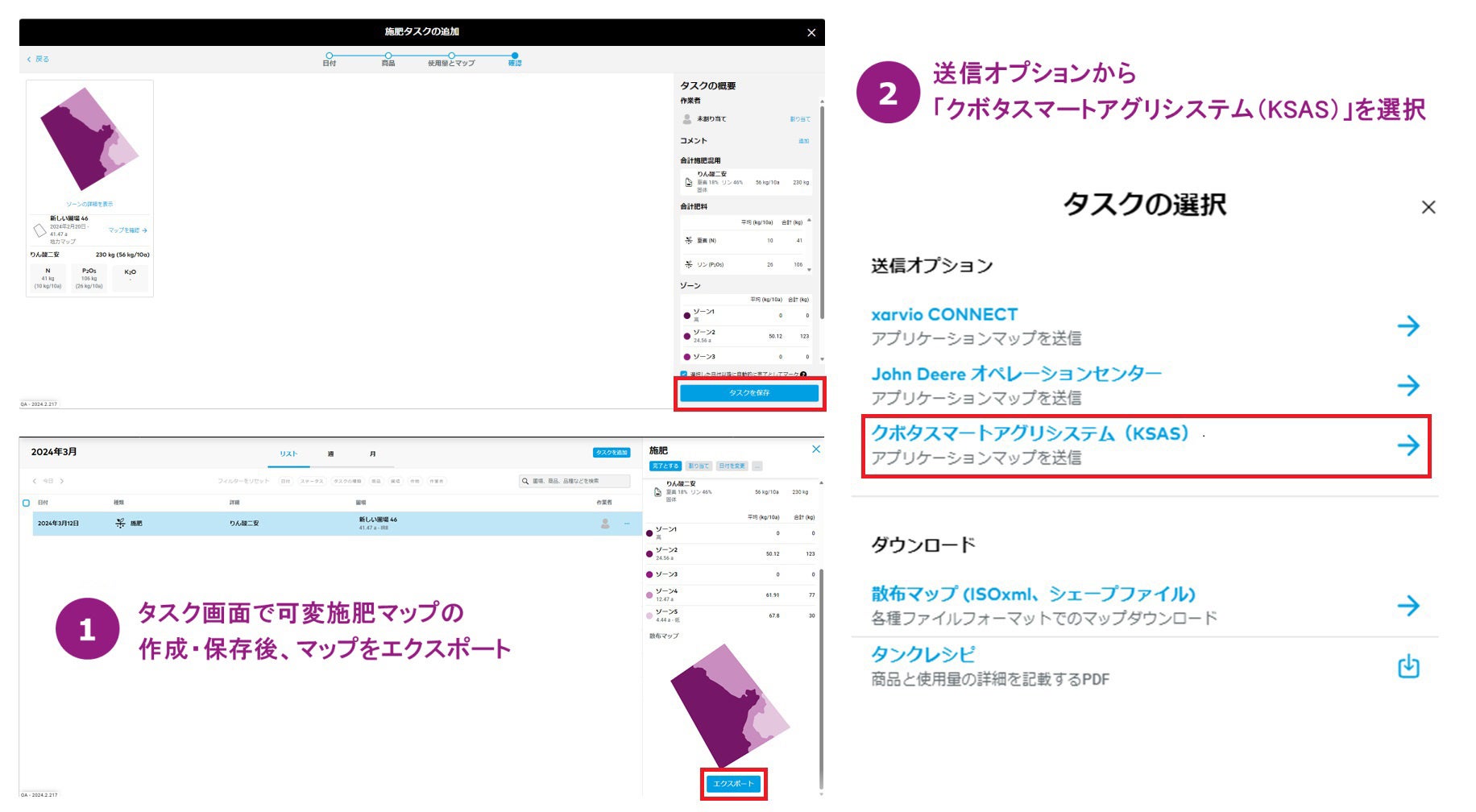Select the 窒素 (N) nutrient icon

point(689,240)
